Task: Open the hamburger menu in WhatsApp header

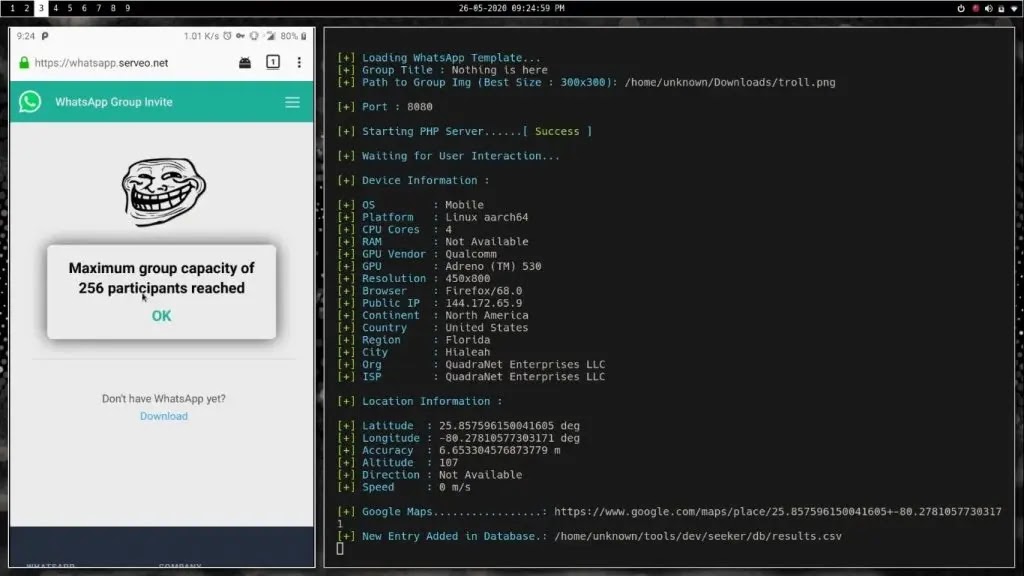Action: 292,103
